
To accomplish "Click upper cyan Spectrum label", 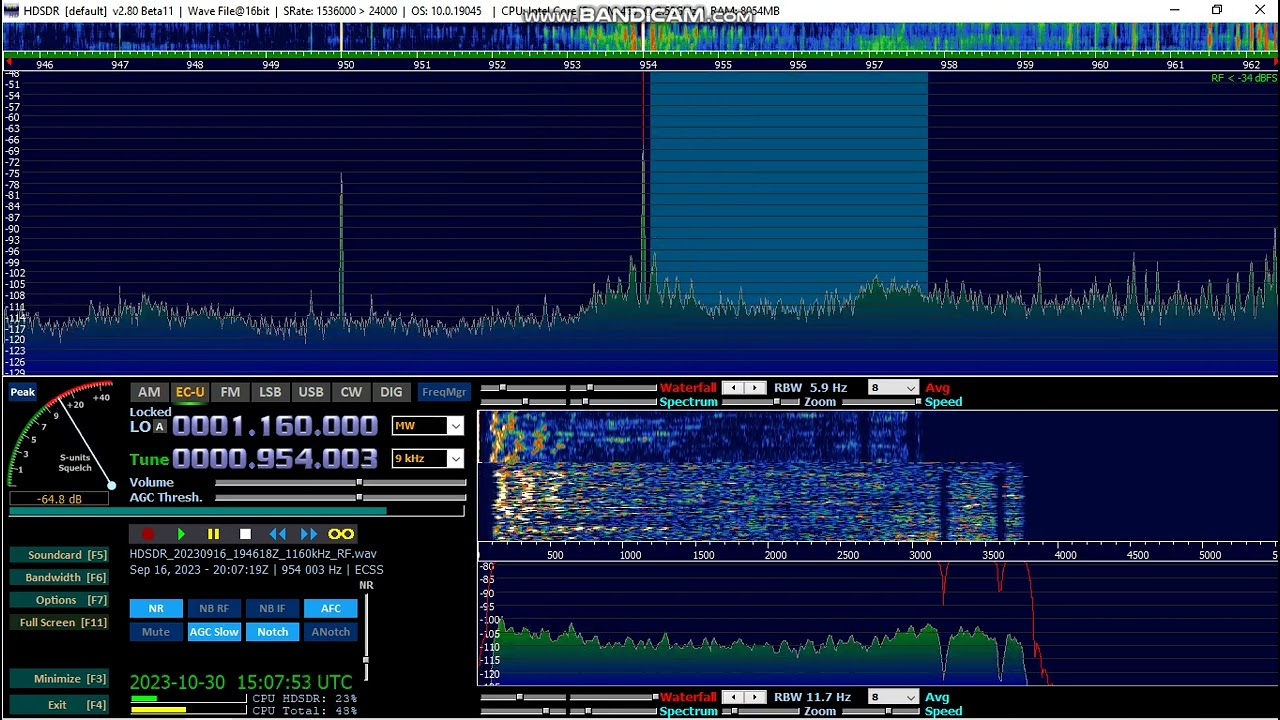I will [688, 402].
